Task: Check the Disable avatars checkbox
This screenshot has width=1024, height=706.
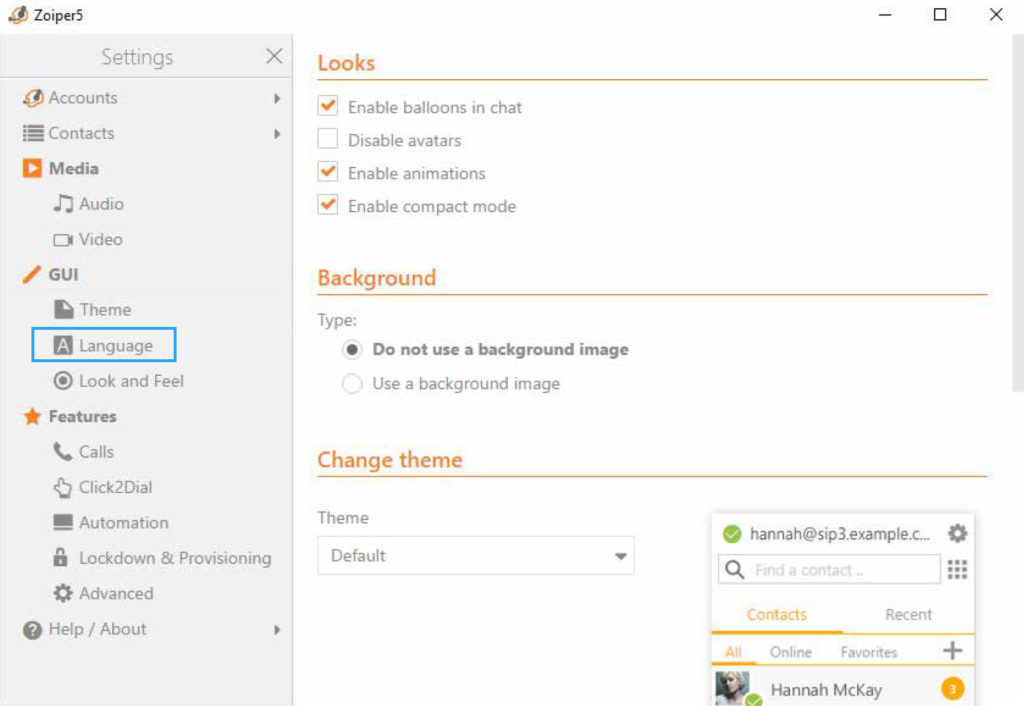Action: (x=328, y=139)
